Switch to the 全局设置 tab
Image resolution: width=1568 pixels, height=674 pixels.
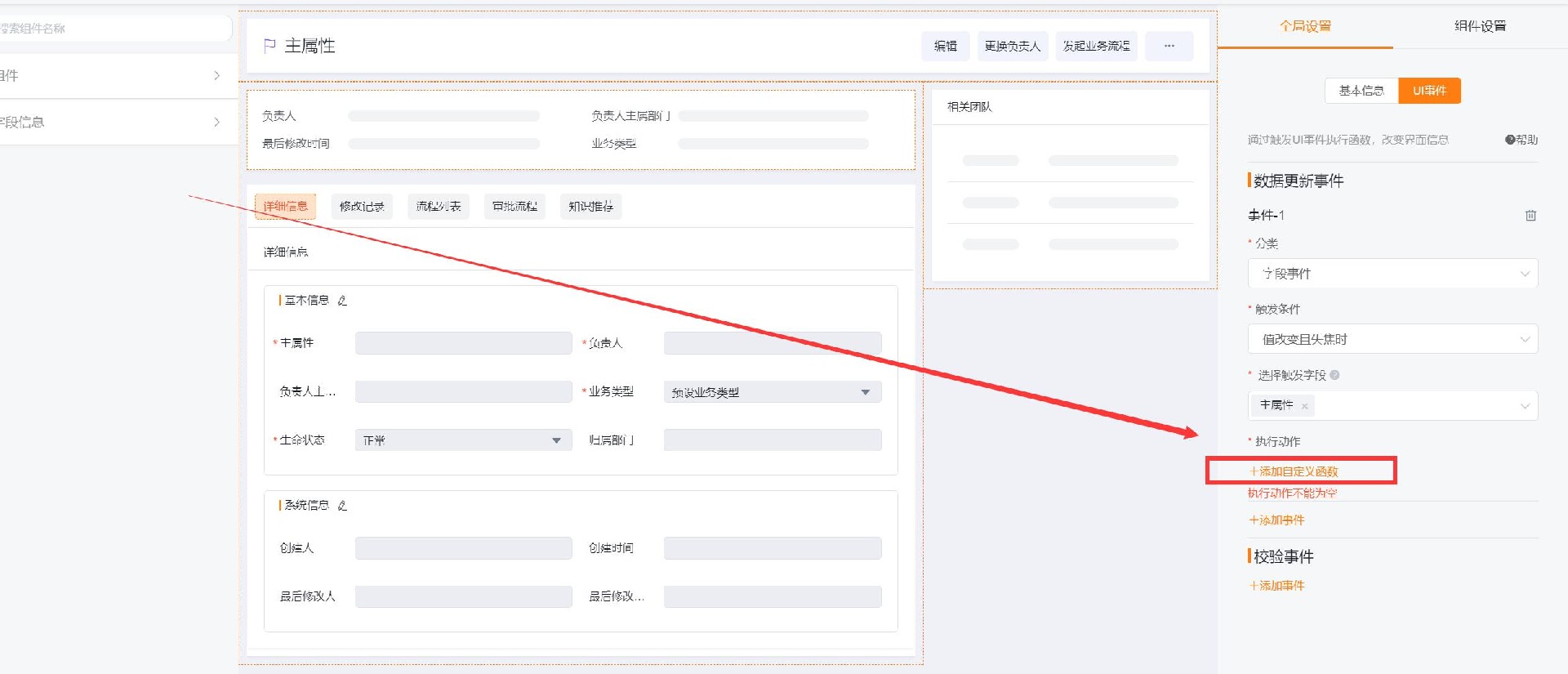(x=1305, y=26)
